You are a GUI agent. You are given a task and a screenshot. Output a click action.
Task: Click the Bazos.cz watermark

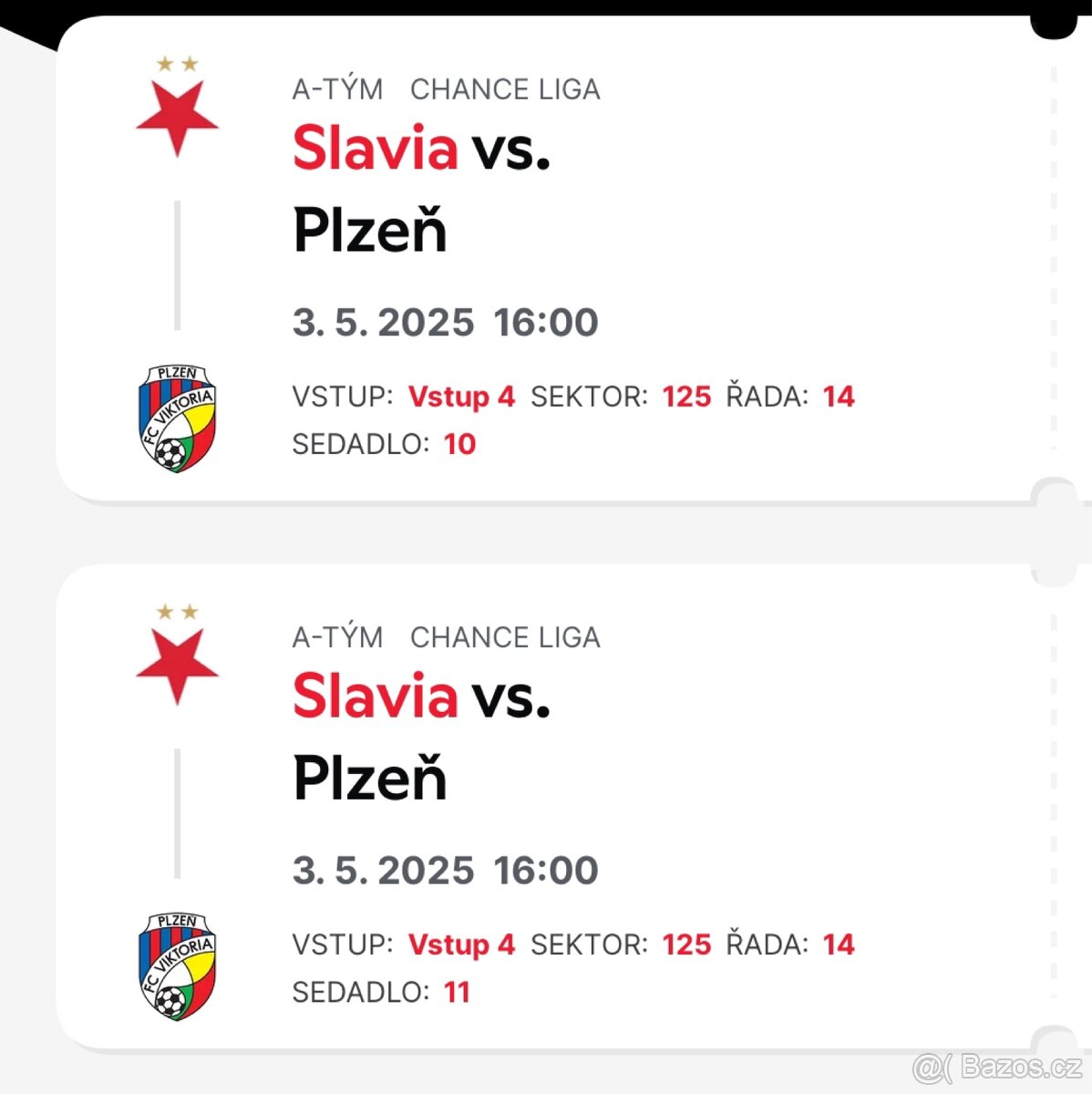[997, 1066]
